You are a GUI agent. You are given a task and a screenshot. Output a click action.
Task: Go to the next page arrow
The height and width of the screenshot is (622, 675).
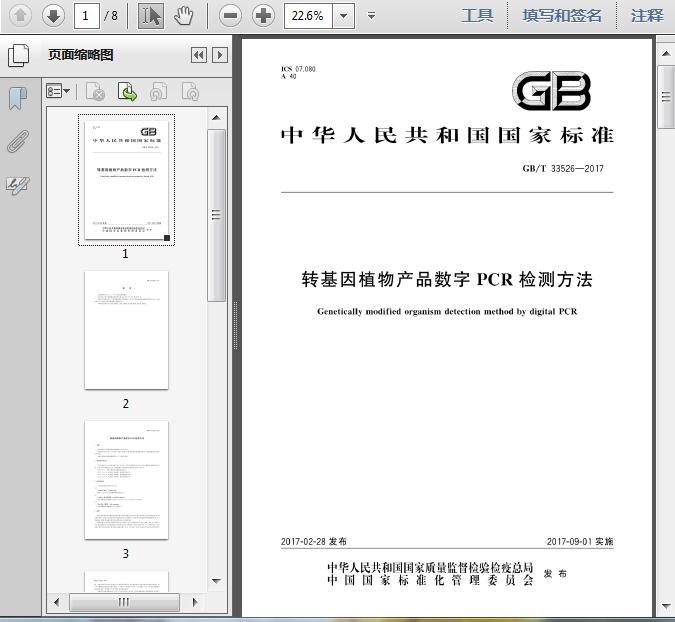(x=53, y=15)
